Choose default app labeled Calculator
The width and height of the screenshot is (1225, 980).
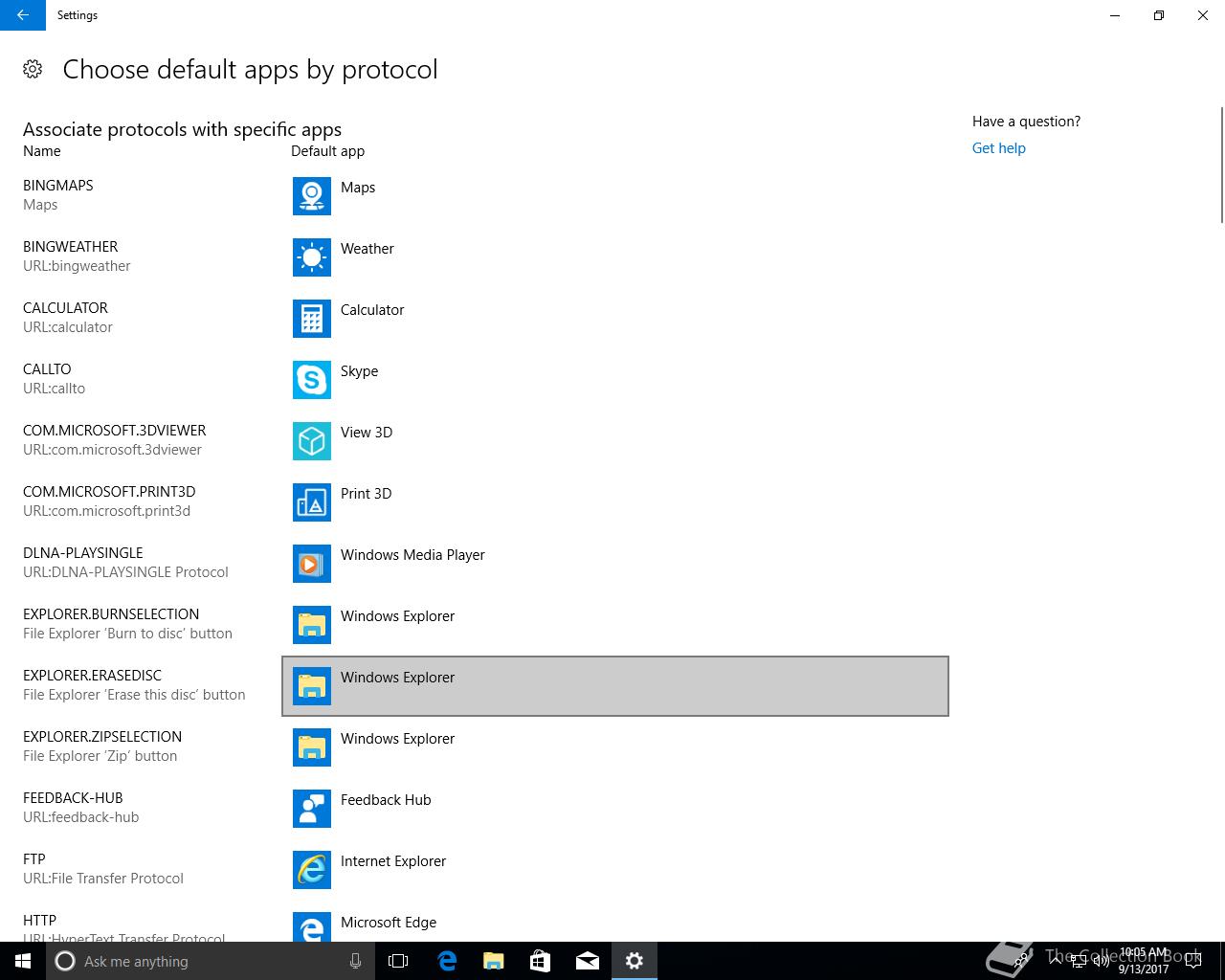pyautogui.click(x=372, y=310)
